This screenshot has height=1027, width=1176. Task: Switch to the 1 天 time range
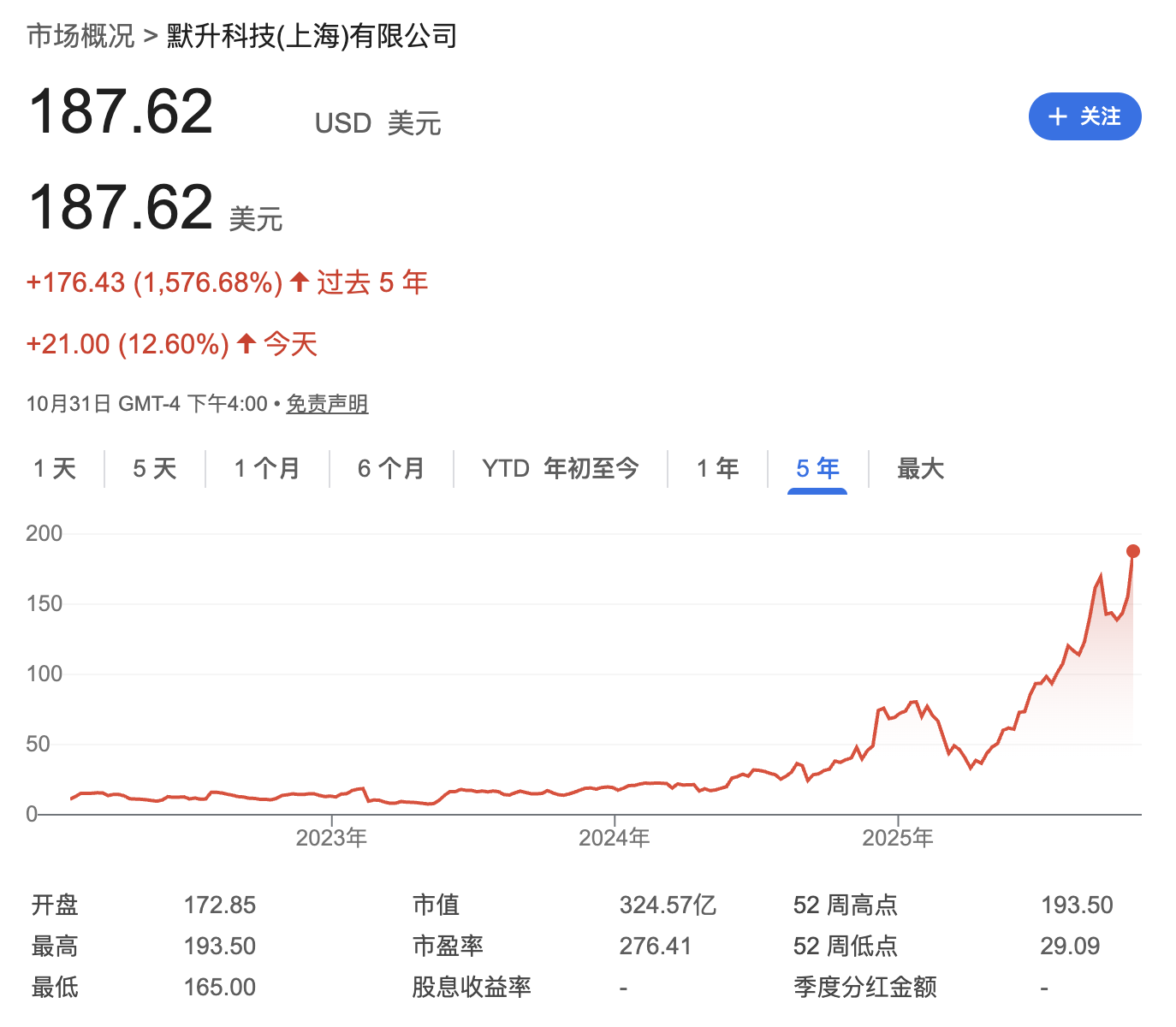(55, 469)
